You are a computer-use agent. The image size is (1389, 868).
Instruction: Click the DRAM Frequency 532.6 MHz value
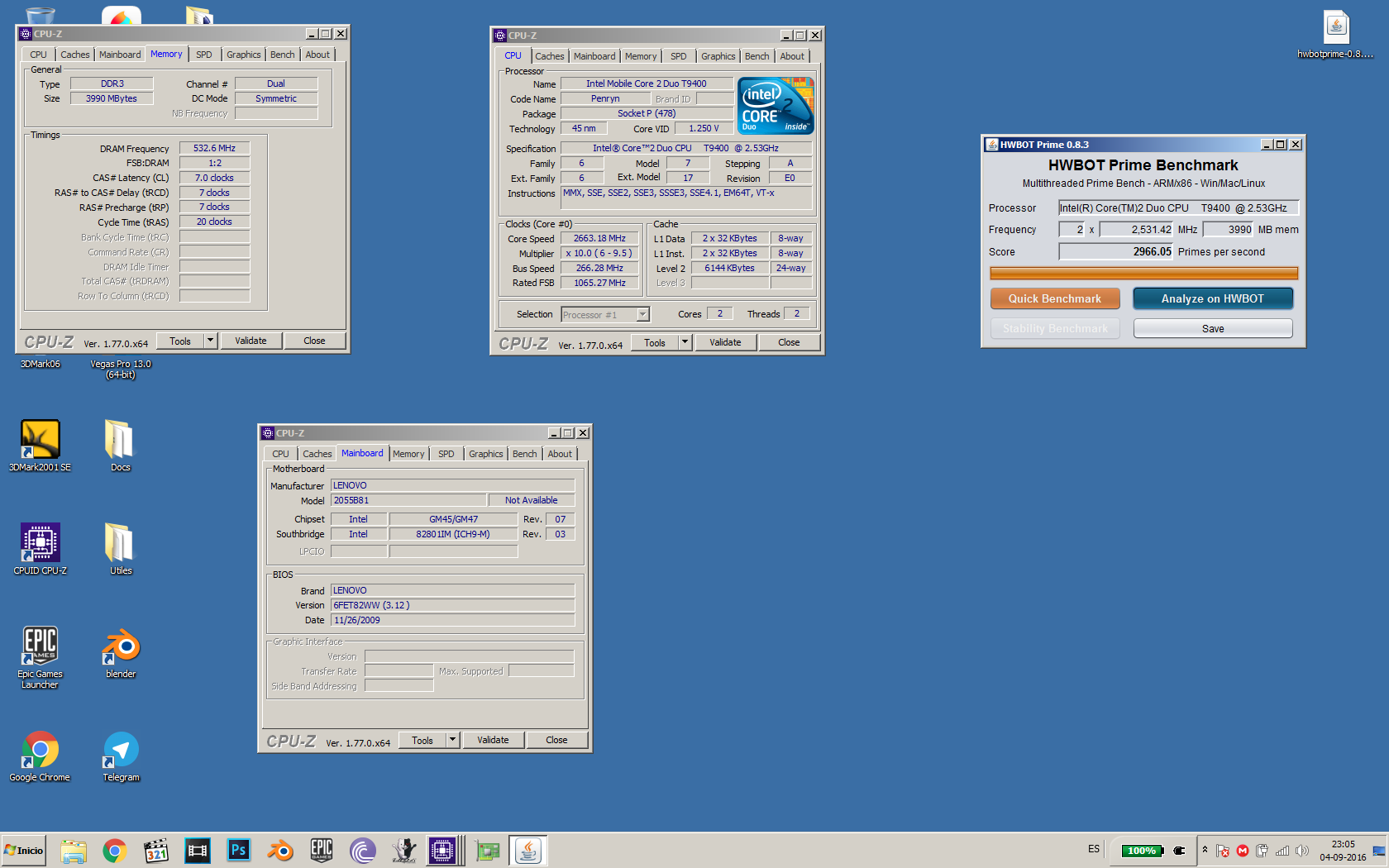tap(215, 149)
